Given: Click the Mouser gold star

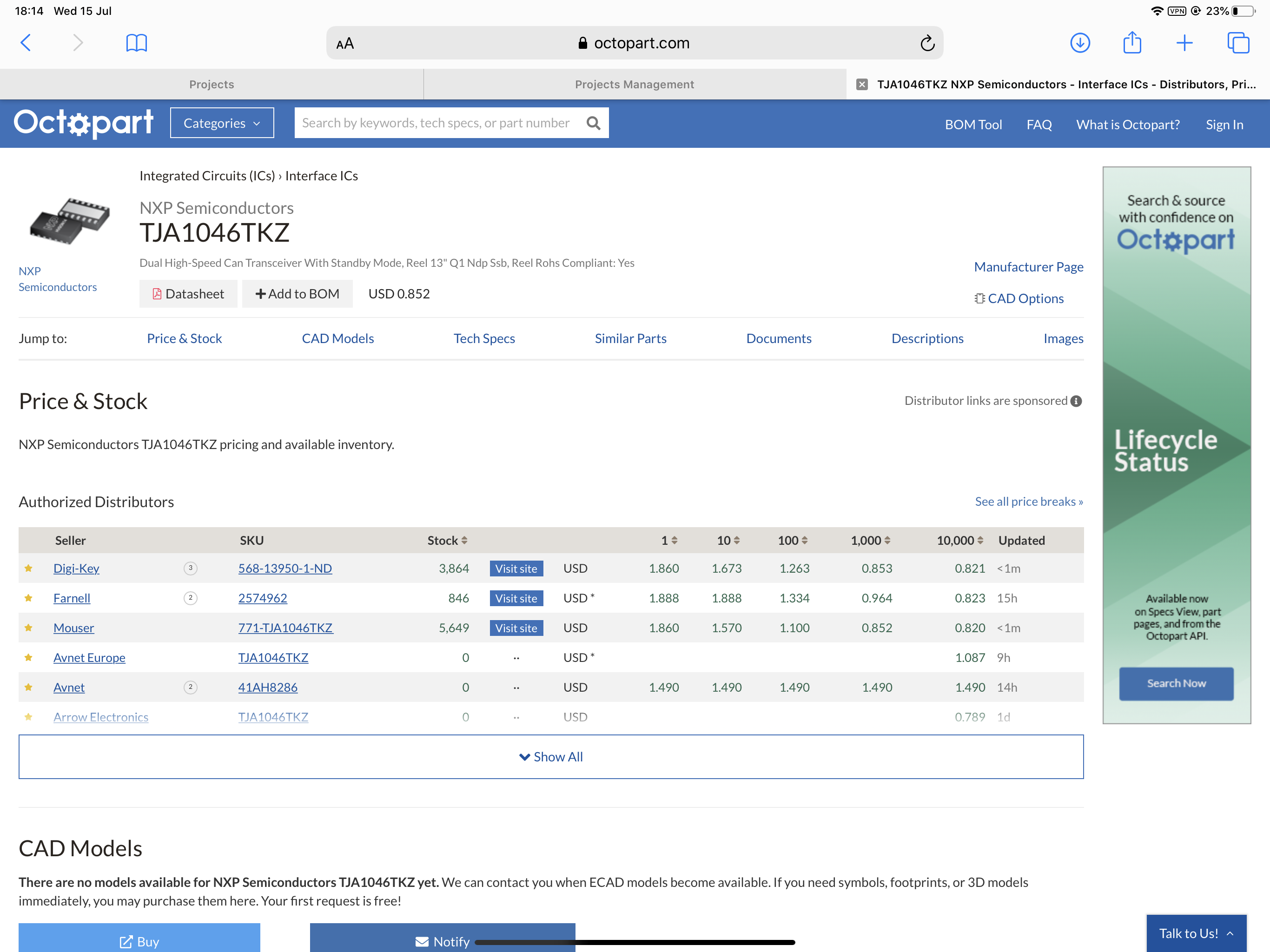Looking at the screenshot, I should pos(28,628).
